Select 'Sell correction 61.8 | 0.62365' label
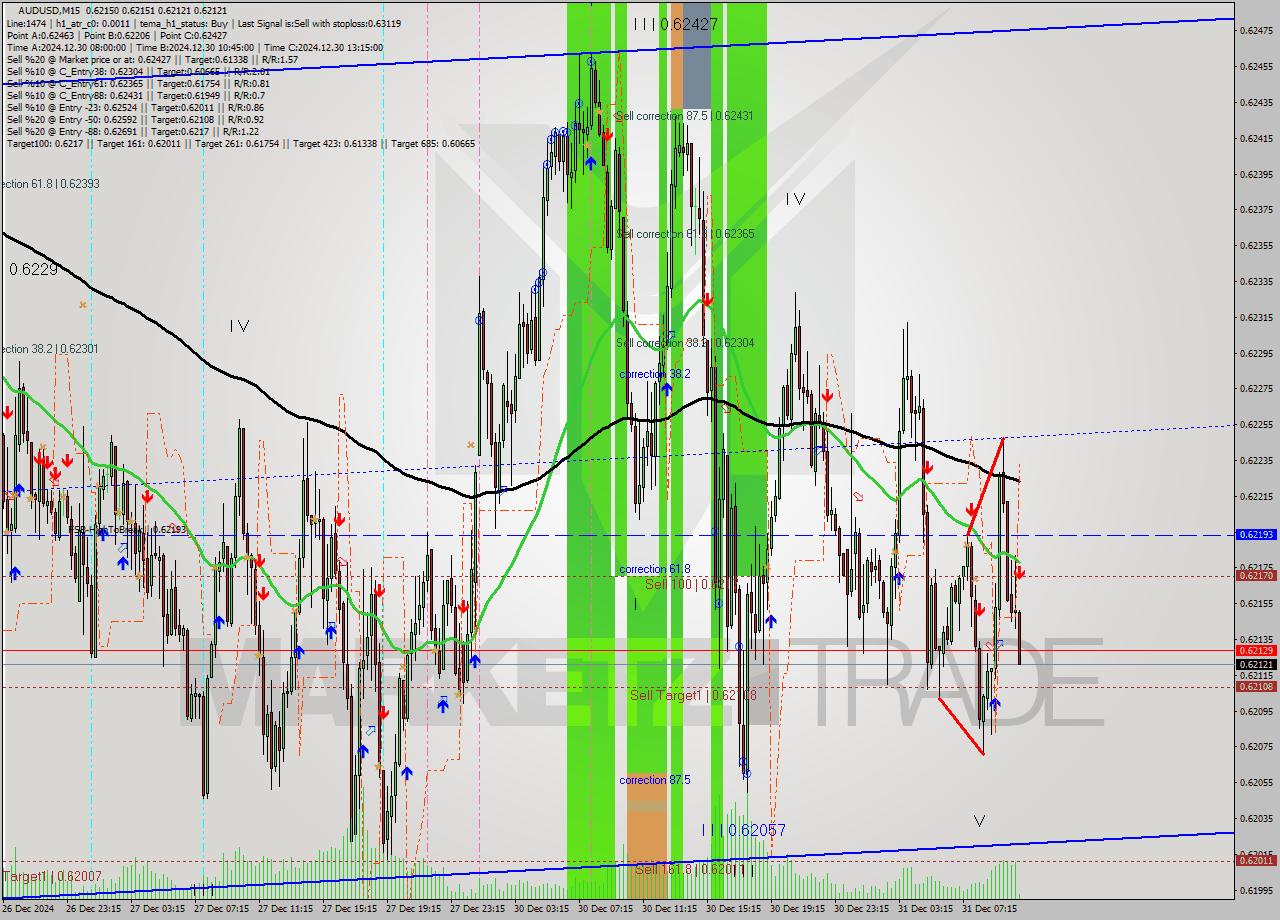This screenshot has width=1280, height=920. tap(686, 233)
